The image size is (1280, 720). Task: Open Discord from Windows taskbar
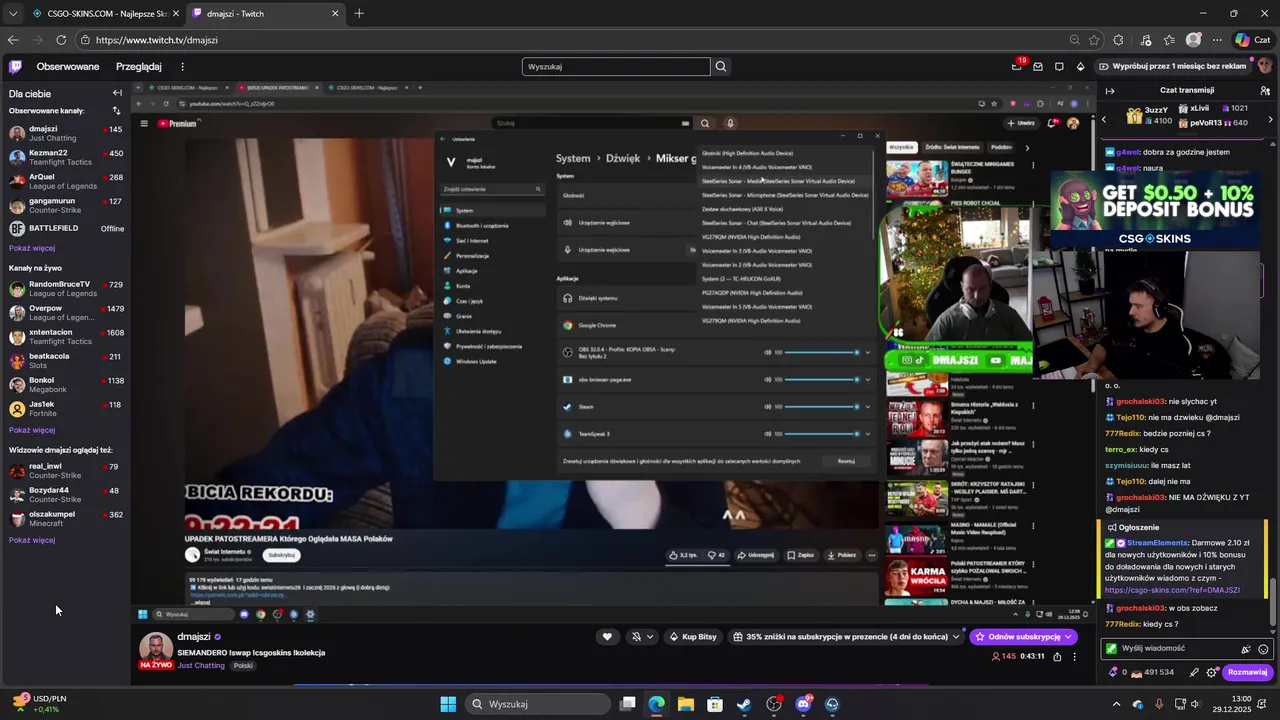pyautogui.click(x=803, y=704)
